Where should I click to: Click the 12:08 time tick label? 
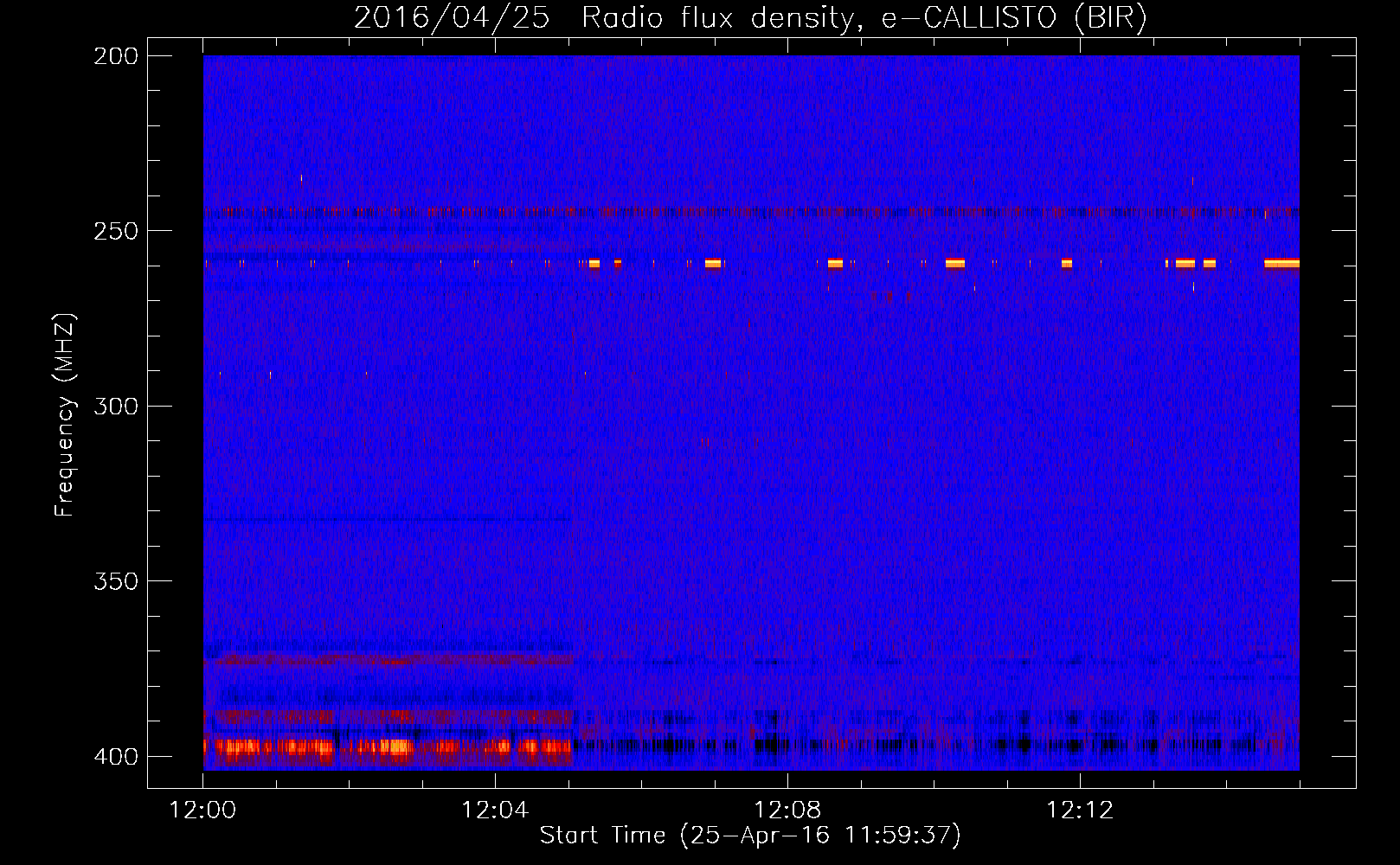[787, 811]
